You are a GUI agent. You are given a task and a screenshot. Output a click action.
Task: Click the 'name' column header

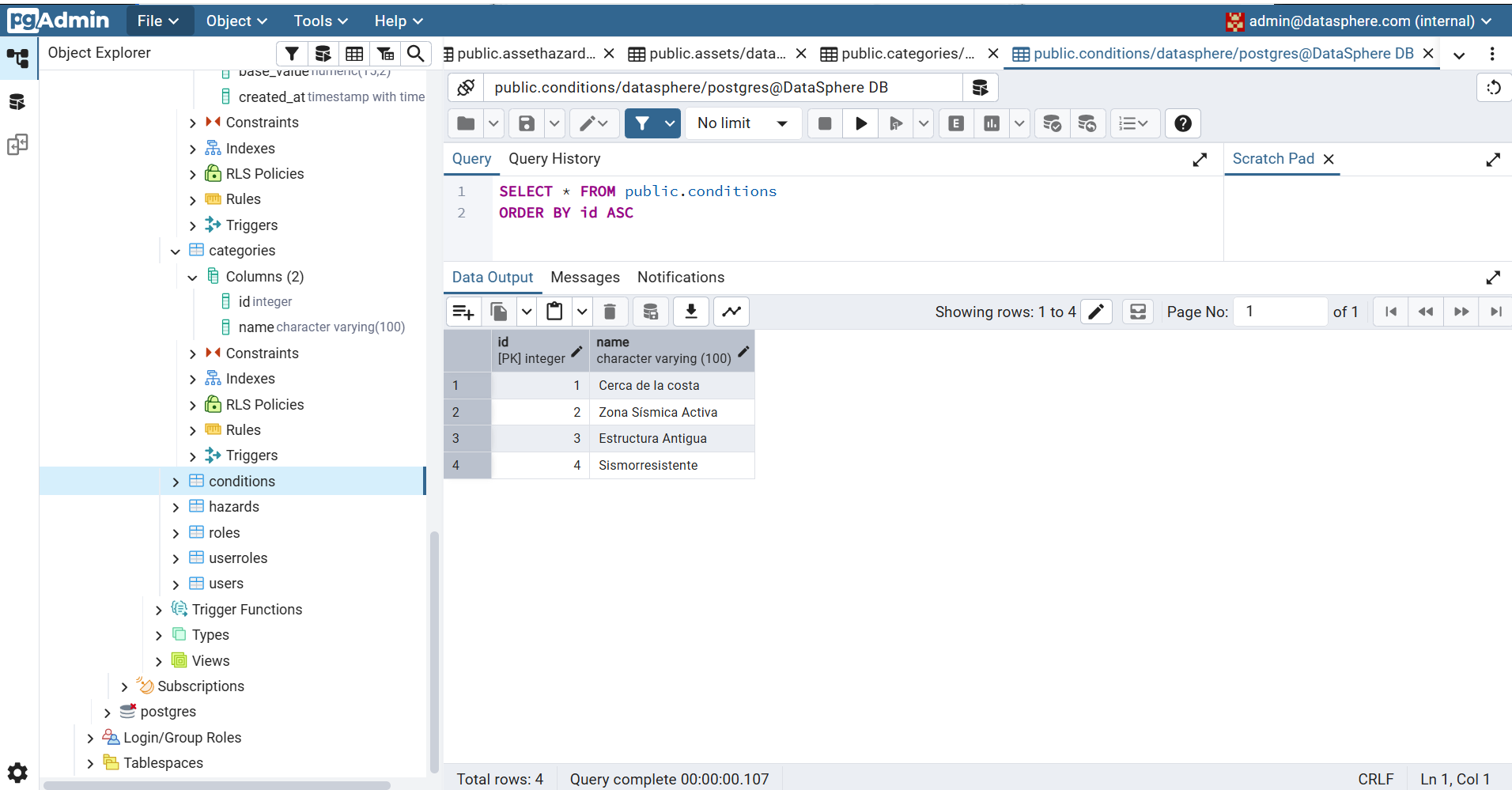671,350
